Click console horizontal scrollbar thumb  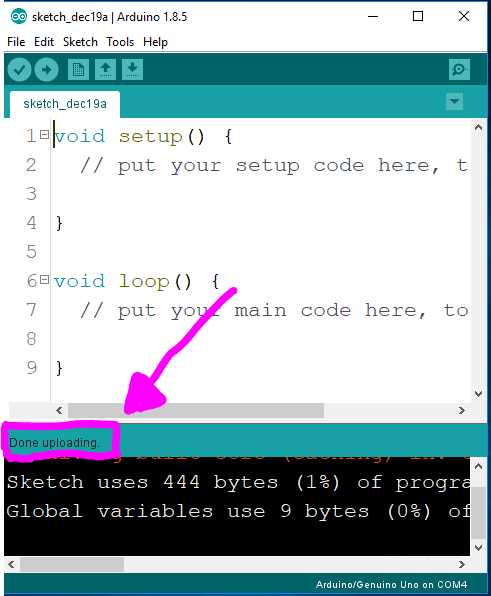(x=72, y=564)
